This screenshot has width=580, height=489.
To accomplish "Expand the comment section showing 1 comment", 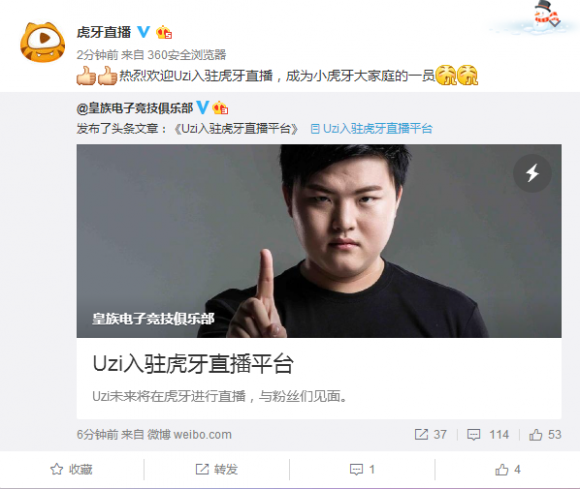I will tap(362, 469).
